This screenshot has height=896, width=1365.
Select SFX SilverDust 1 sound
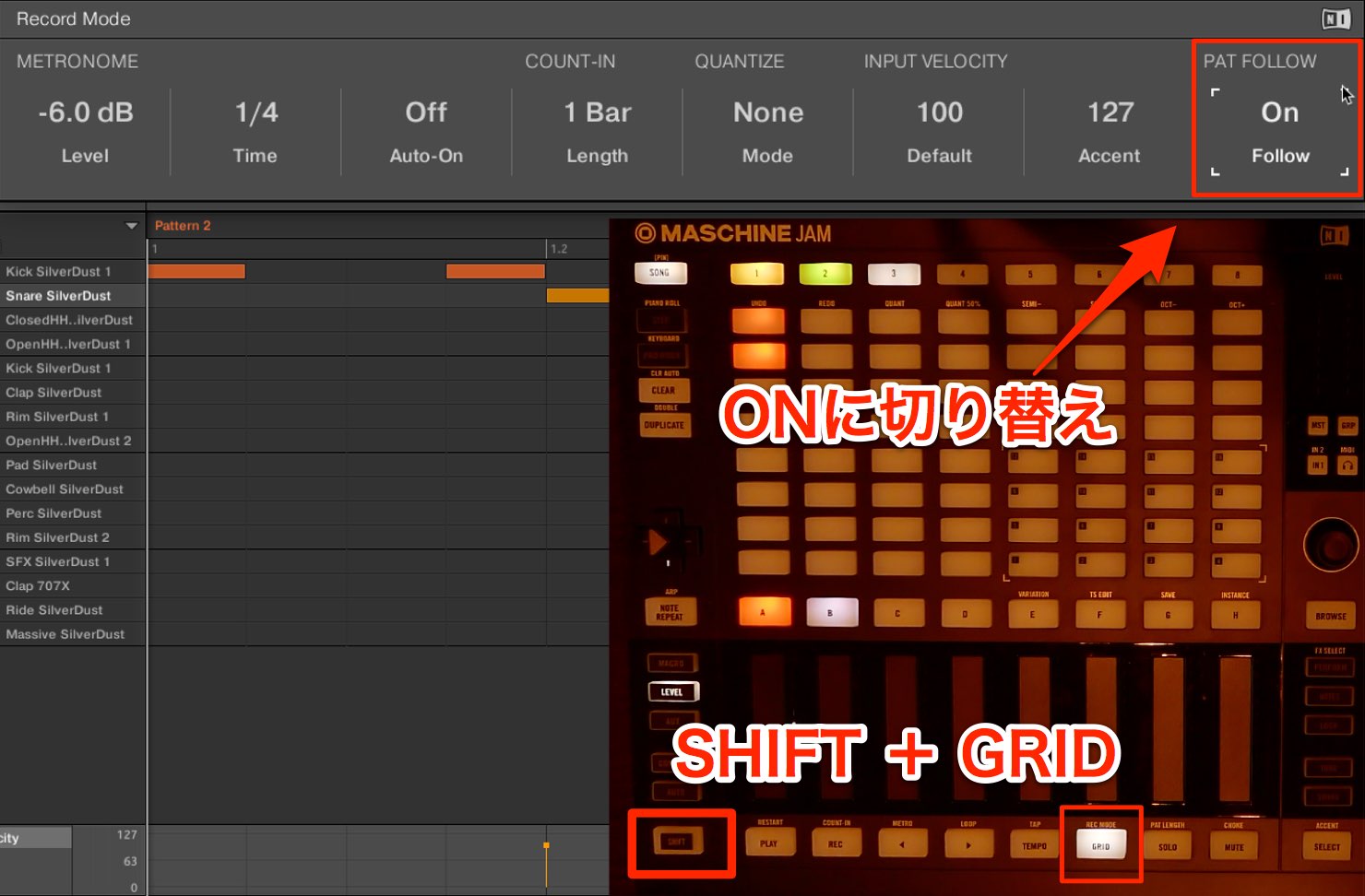73,561
